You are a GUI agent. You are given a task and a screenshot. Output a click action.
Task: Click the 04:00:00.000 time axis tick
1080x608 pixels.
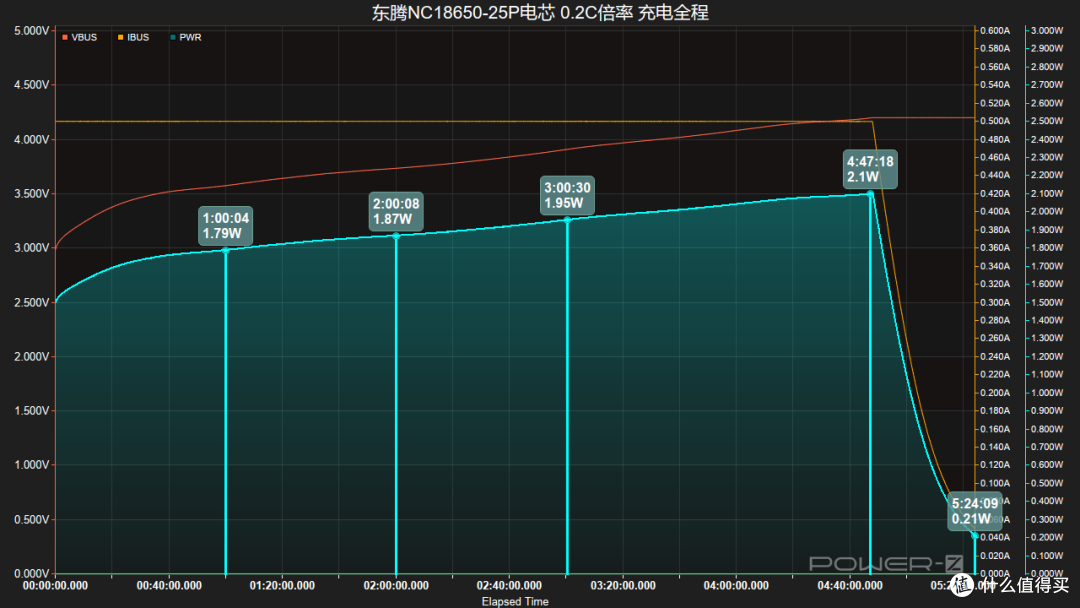[x=736, y=585]
